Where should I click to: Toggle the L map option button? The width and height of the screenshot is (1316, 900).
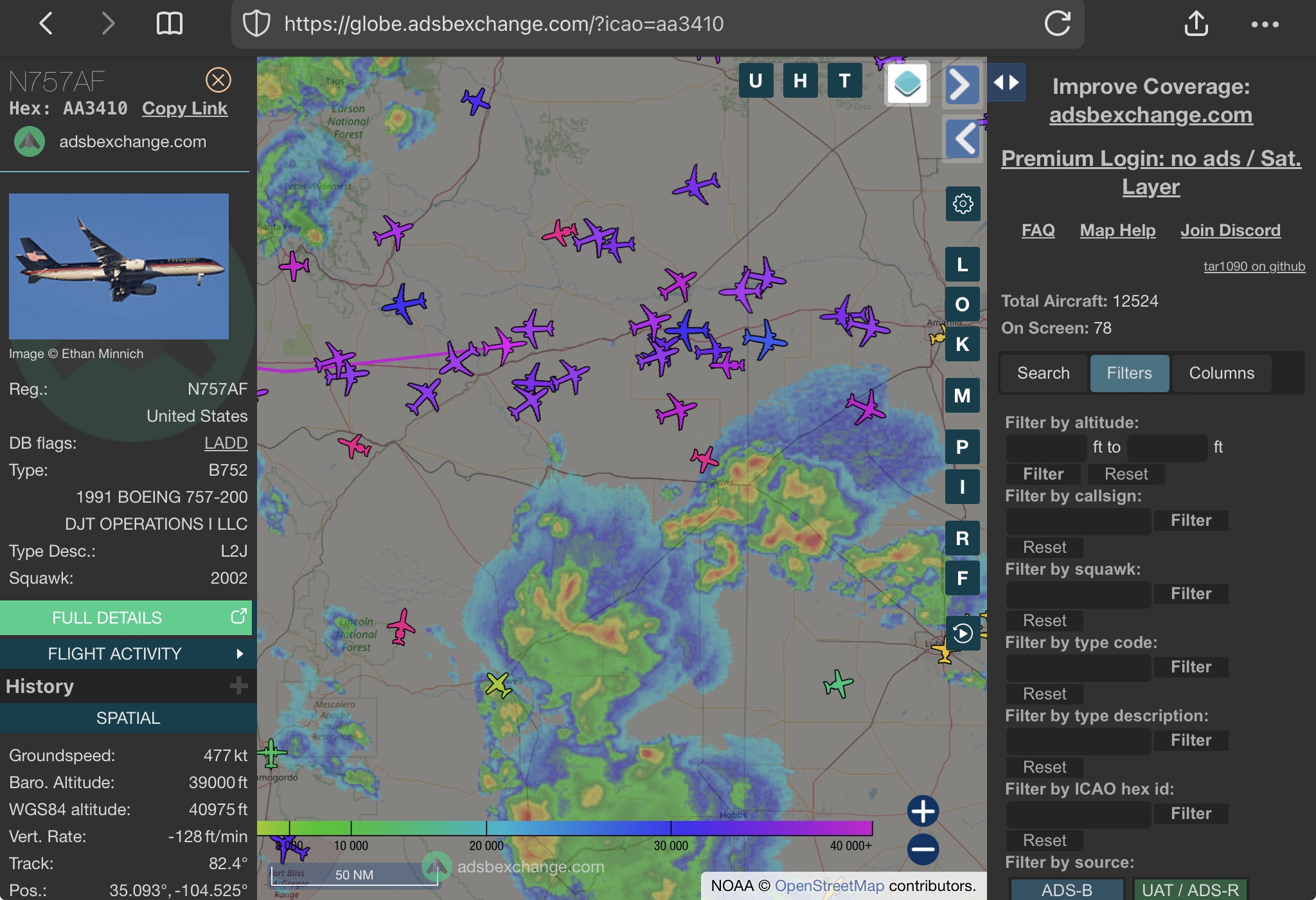[963, 264]
